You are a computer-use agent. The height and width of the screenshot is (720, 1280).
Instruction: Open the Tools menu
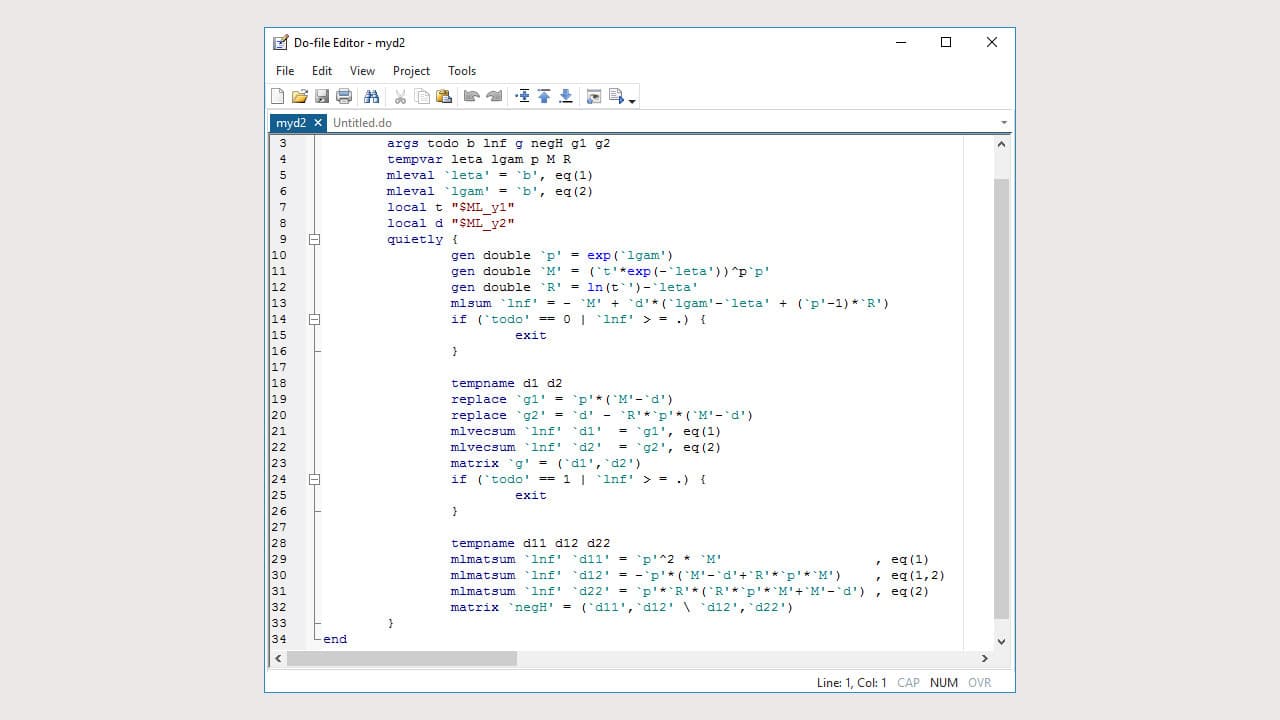[x=461, y=70]
